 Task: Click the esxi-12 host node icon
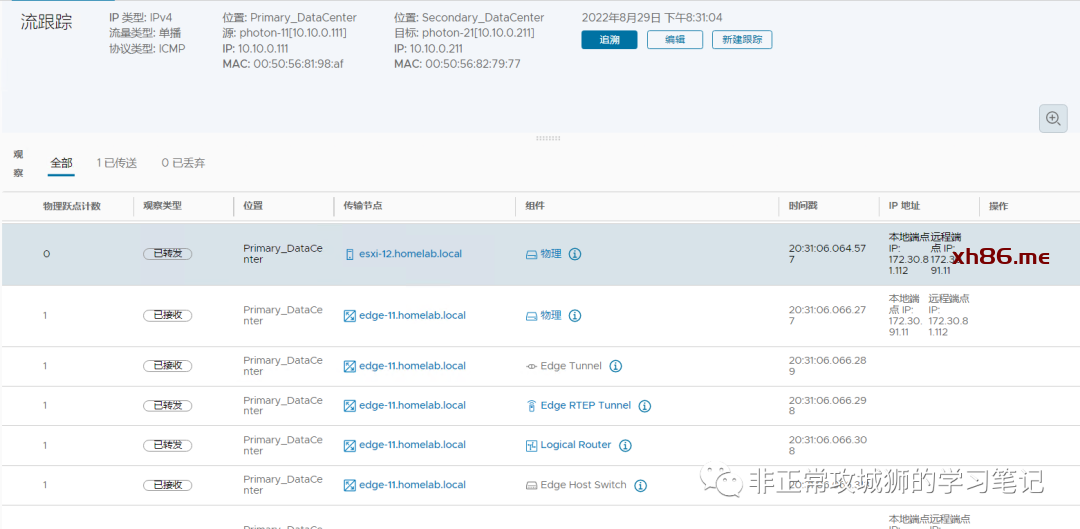point(349,254)
